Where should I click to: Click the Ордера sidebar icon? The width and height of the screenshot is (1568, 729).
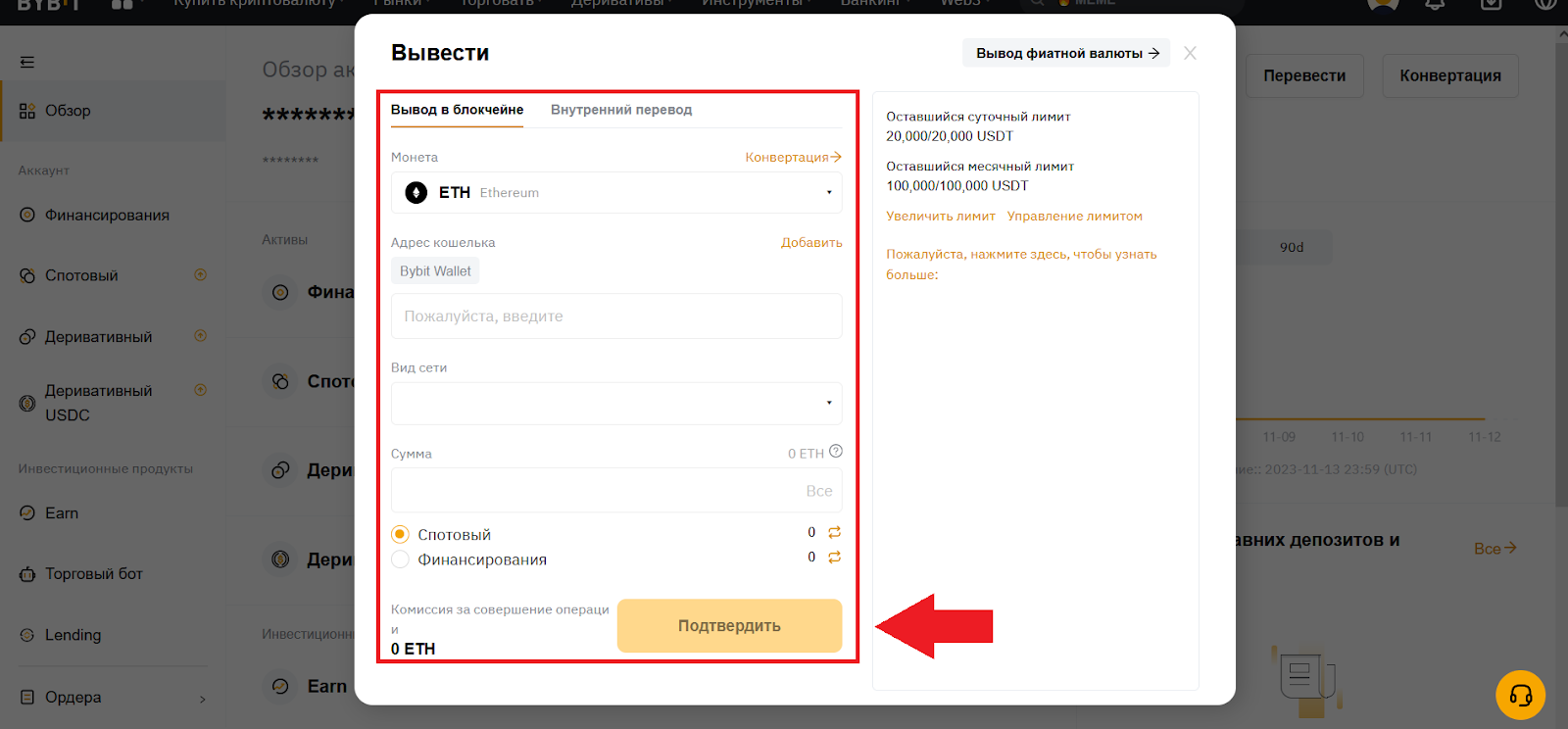click(x=27, y=697)
